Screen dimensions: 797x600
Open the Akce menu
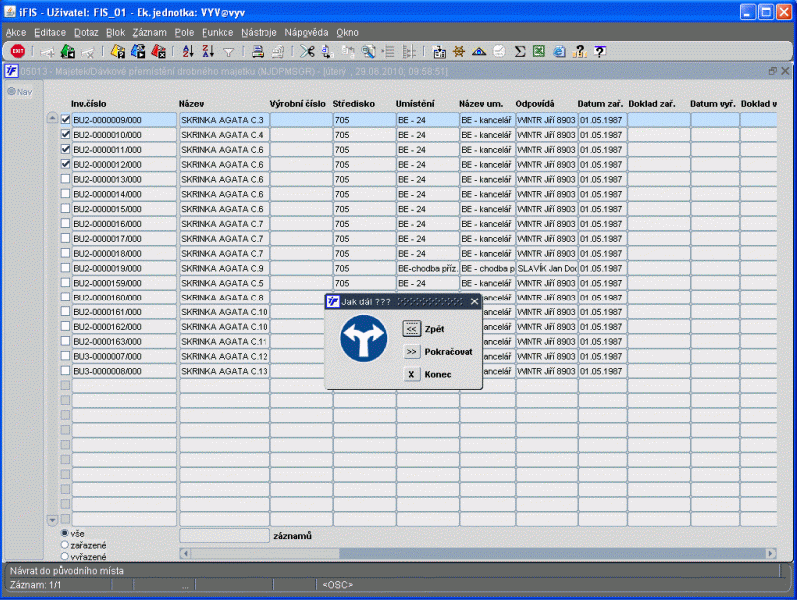click(16, 33)
